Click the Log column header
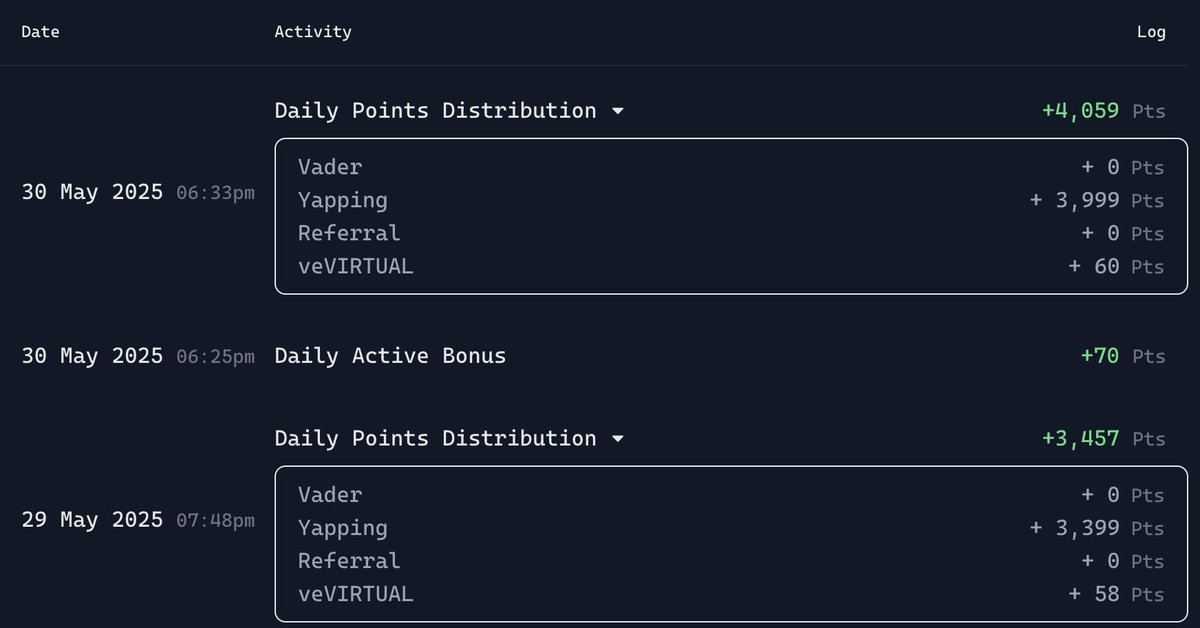Image resolution: width=1200 pixels, height=628 pixels. coord(1151,32)
